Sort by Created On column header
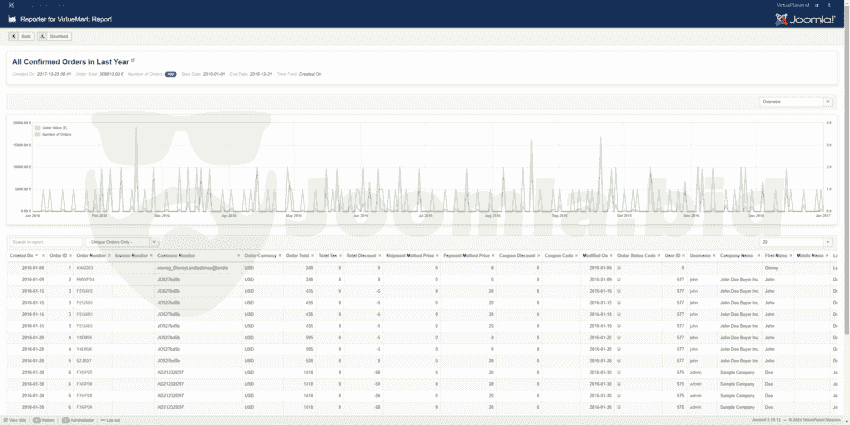 coord(22,256)
